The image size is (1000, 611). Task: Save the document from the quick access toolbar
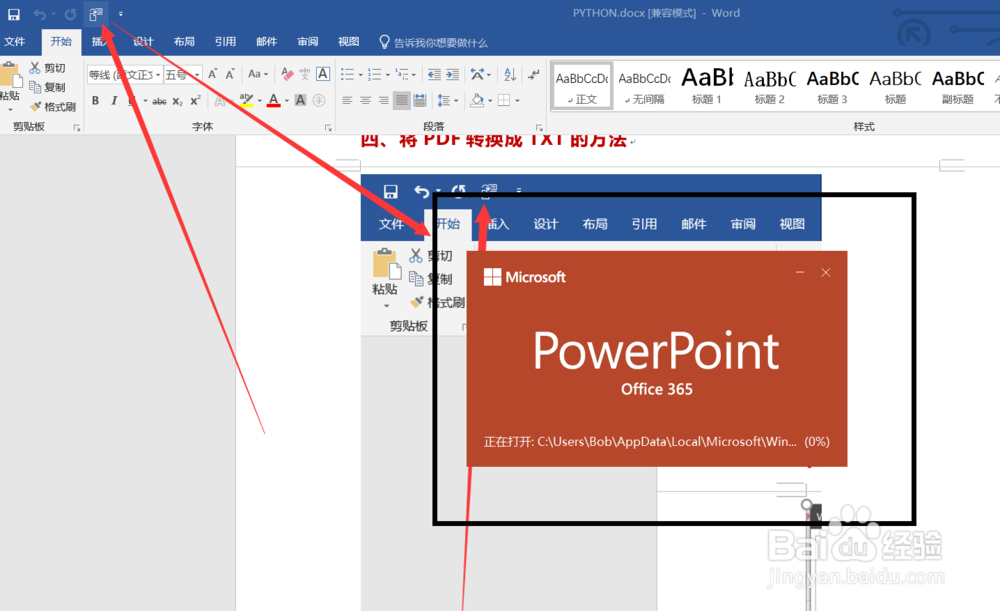(x=13, y=14)
